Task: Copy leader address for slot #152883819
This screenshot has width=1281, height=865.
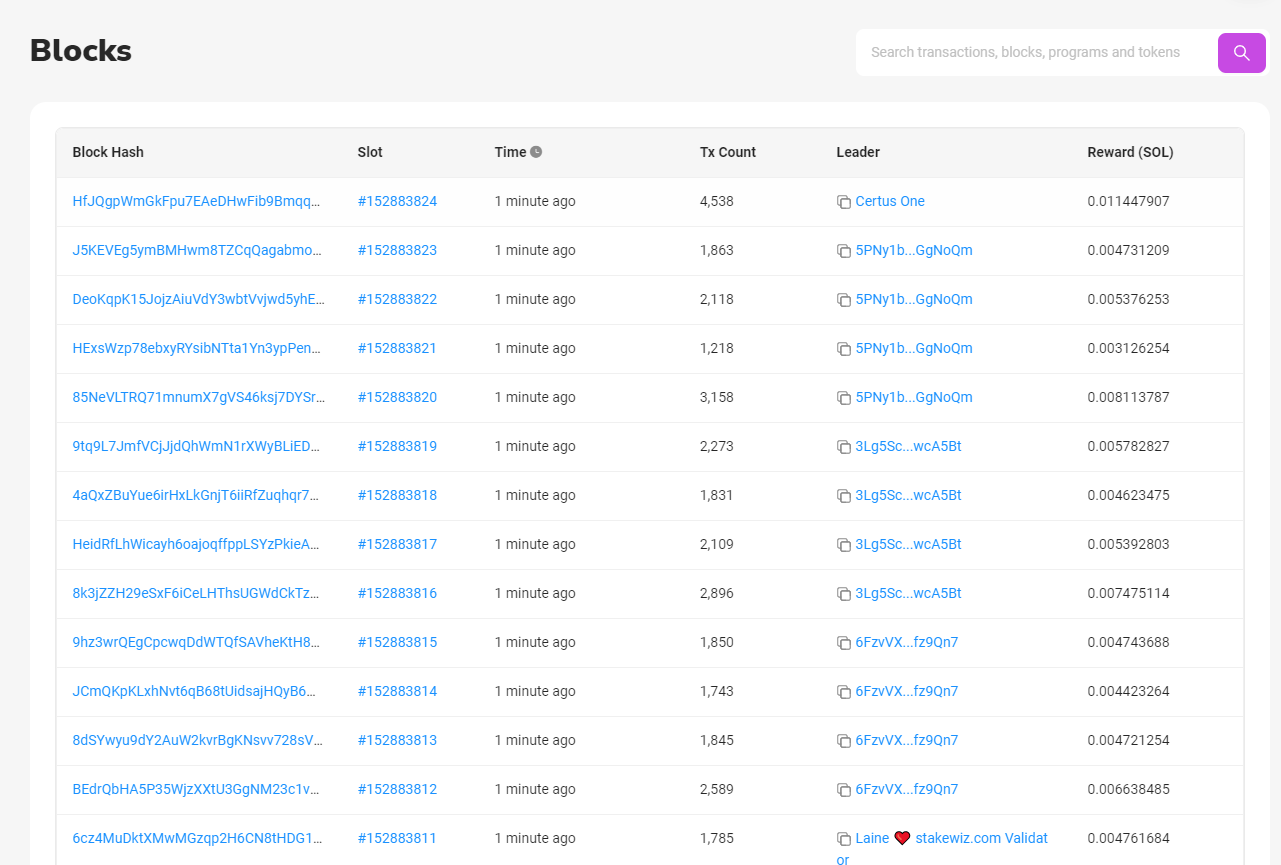Action: click(x=843, y=447)
